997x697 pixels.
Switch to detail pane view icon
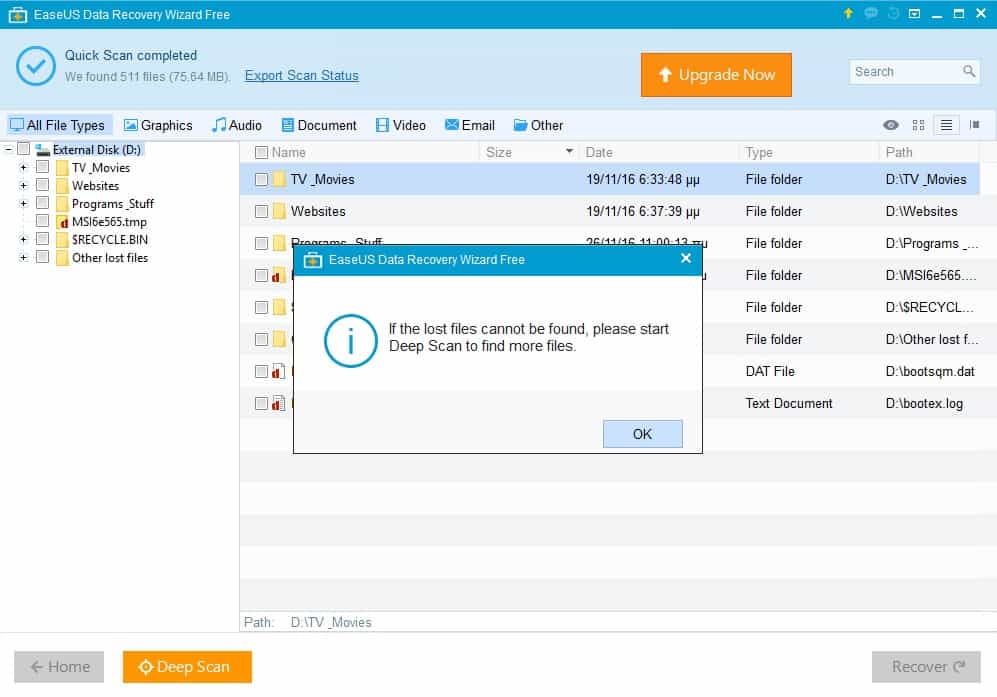pyautogui.click(x=974, y=125)
